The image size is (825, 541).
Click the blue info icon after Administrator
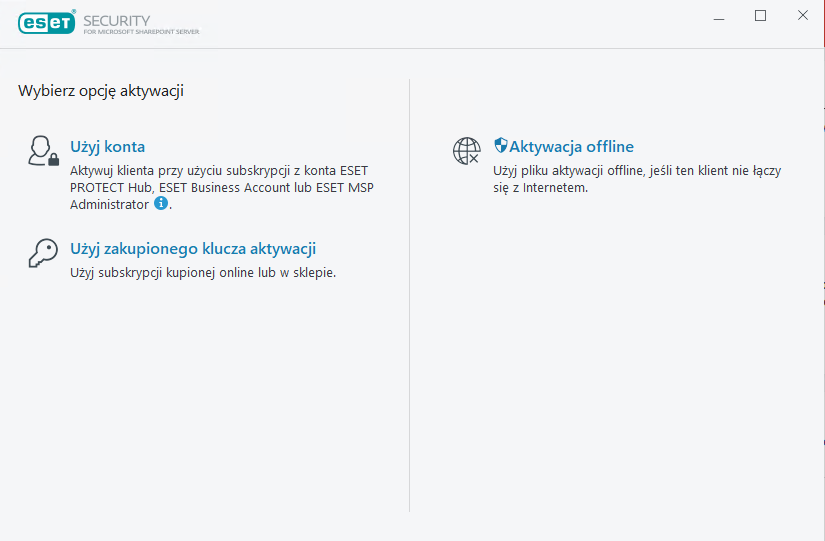pyautogui.click(x=161, y=203)
